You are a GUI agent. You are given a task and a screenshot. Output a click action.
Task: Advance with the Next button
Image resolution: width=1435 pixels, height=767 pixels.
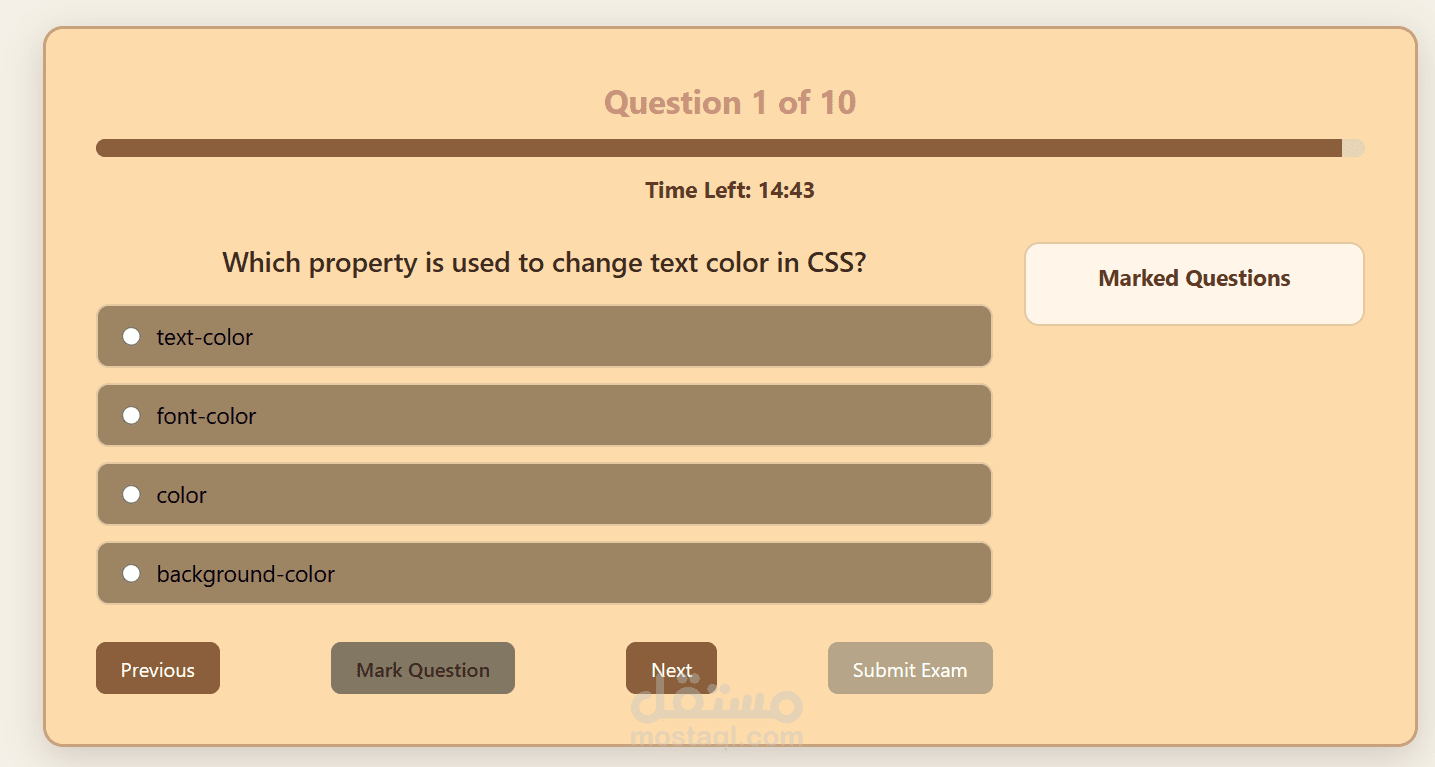click(x=671, y=668)
